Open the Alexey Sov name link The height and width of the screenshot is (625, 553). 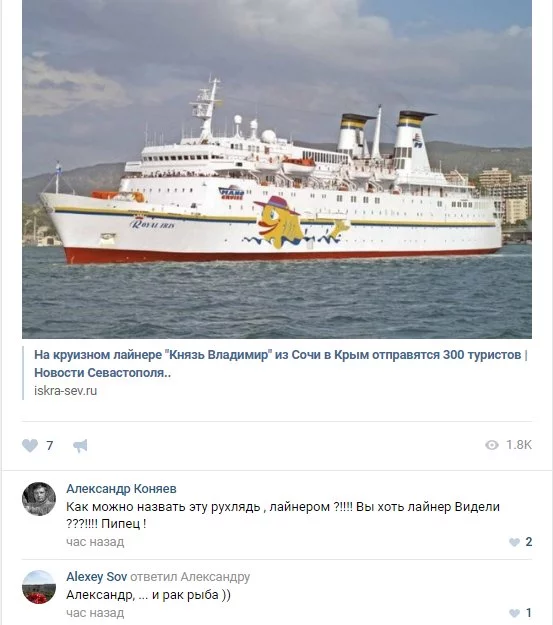click(x=96, y=576)
